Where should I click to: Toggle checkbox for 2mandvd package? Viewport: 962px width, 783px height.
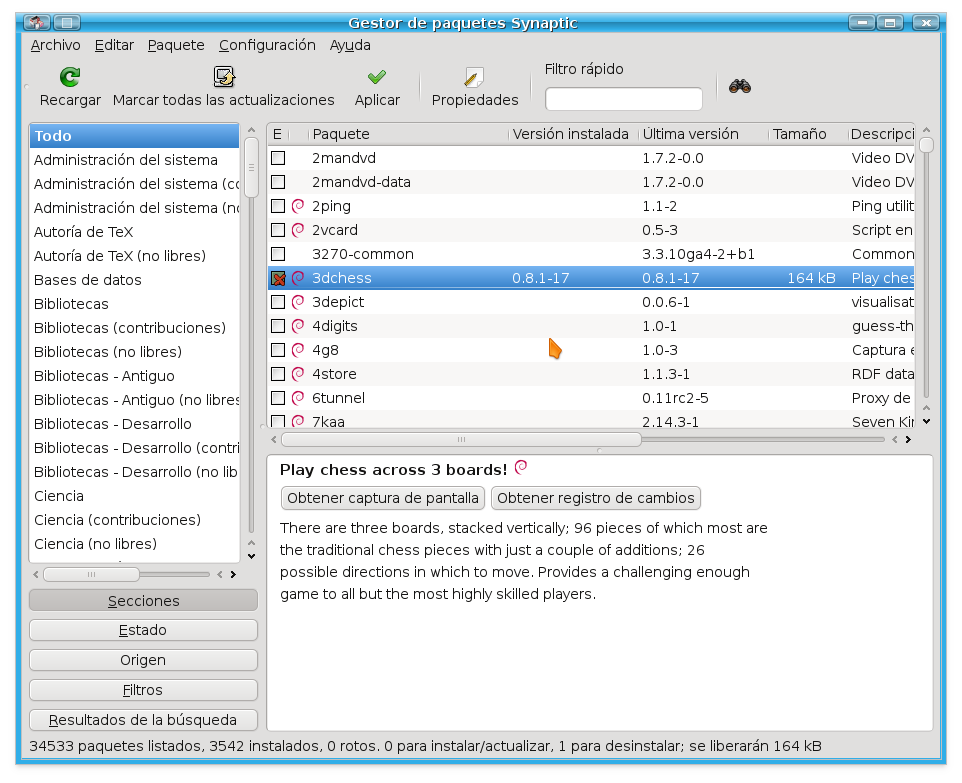[278, 158]
